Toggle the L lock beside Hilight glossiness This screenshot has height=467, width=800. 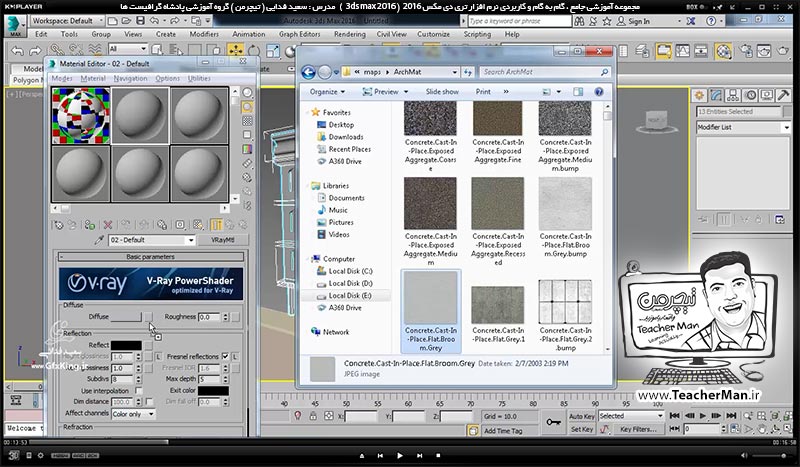158,356
